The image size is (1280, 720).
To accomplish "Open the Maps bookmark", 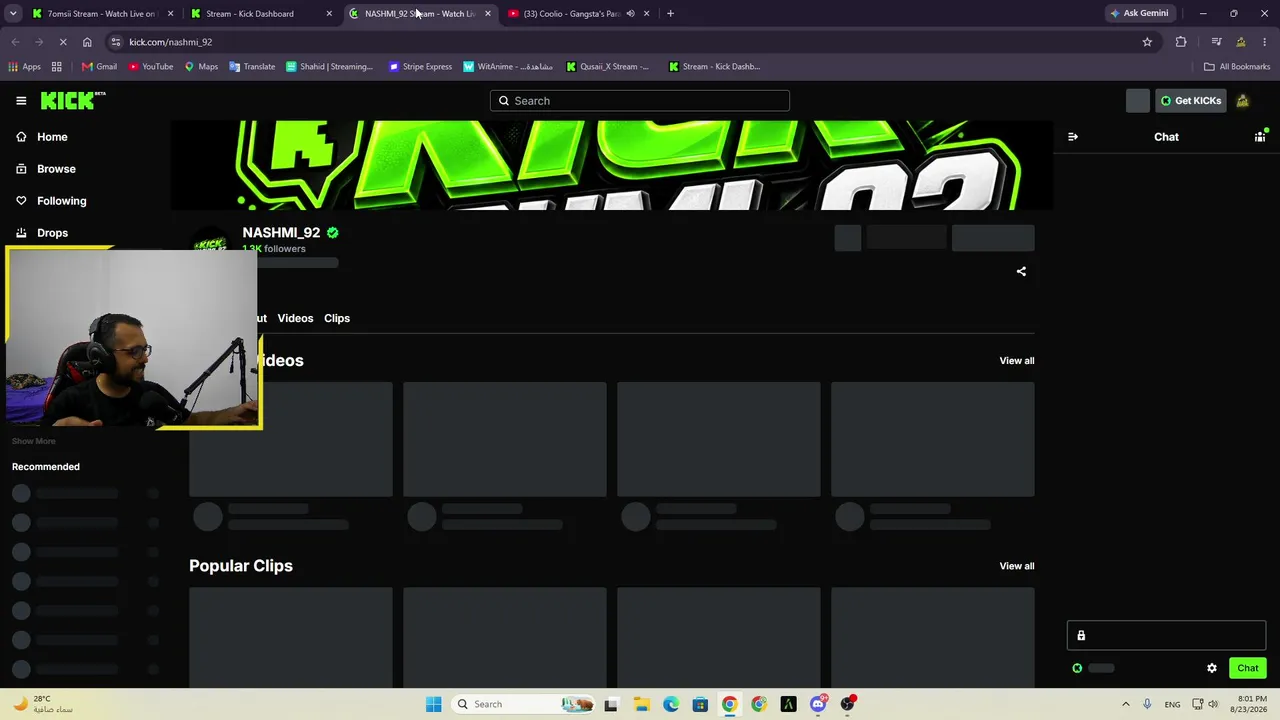I will [x=201, y=67].
